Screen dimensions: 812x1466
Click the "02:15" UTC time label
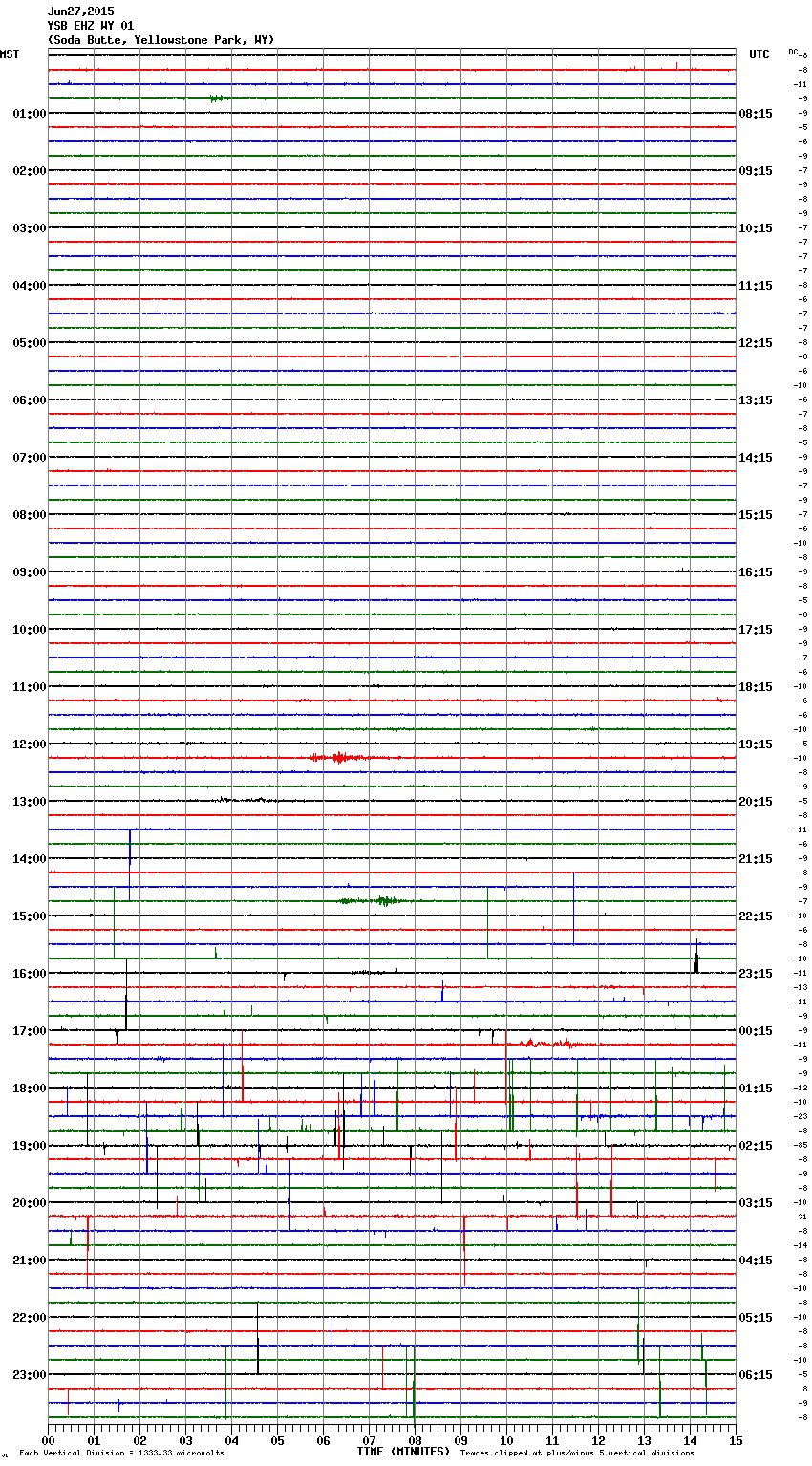tap(756, 1146)
